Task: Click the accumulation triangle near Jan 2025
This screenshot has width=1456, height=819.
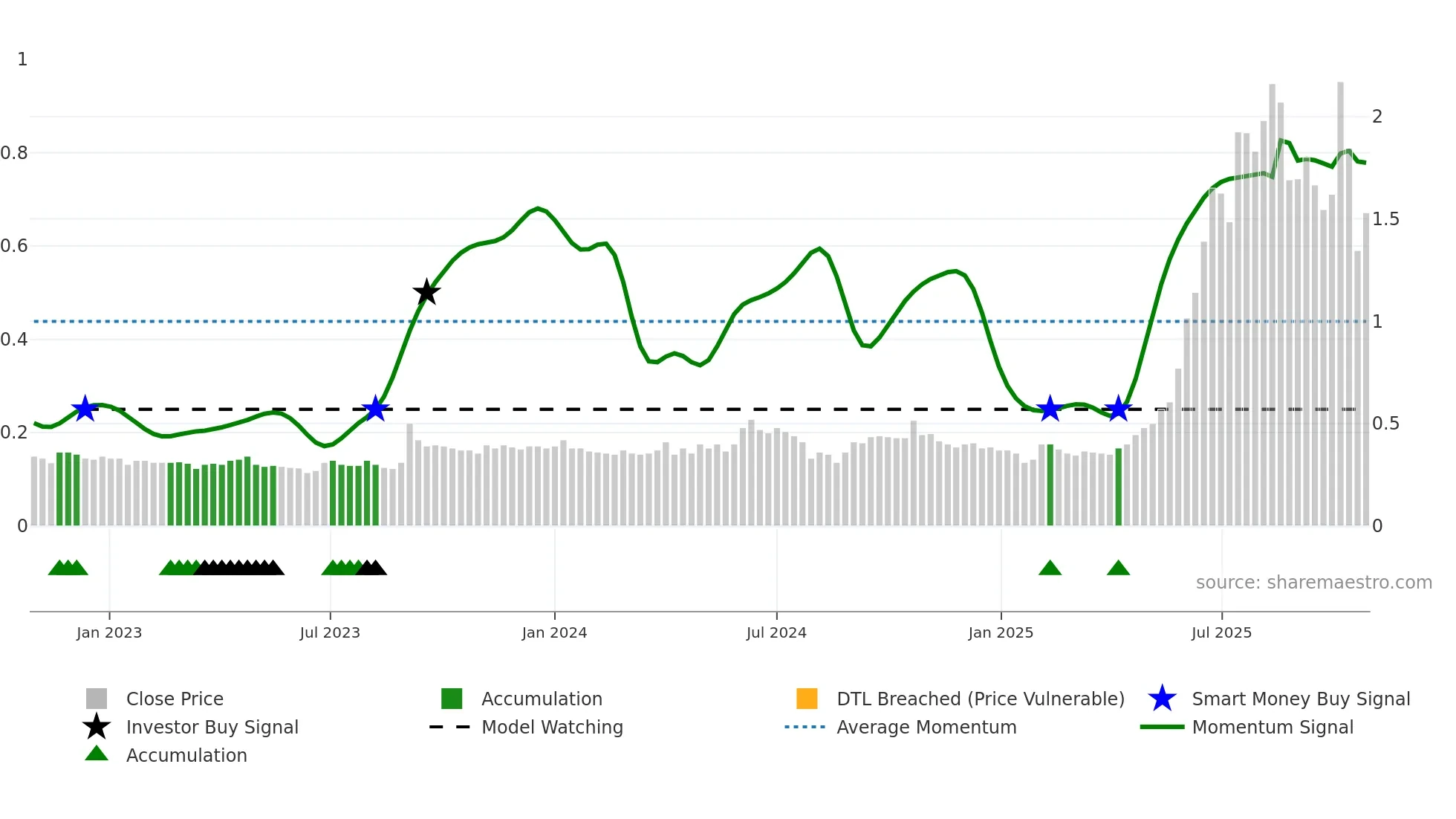Action: pyautogui.click(x=1050, y=569)
